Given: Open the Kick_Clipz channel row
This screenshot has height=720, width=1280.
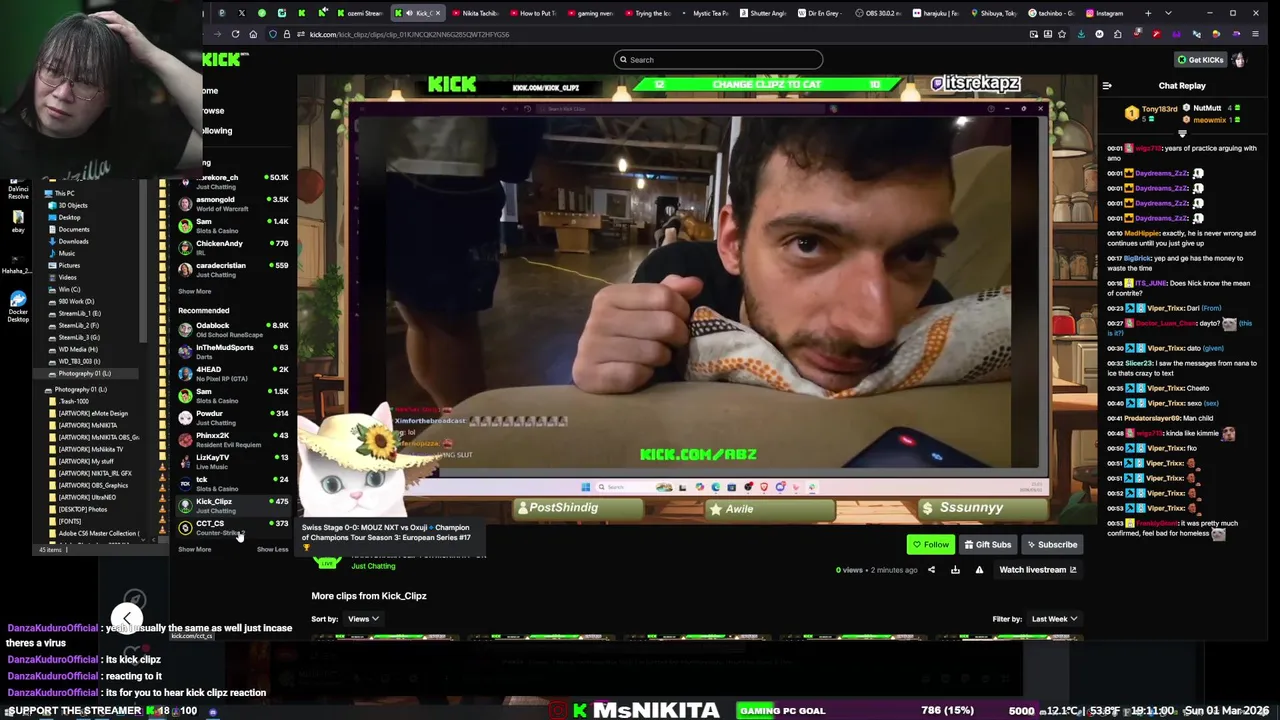Looking at the screenshot, I should 234,505.
